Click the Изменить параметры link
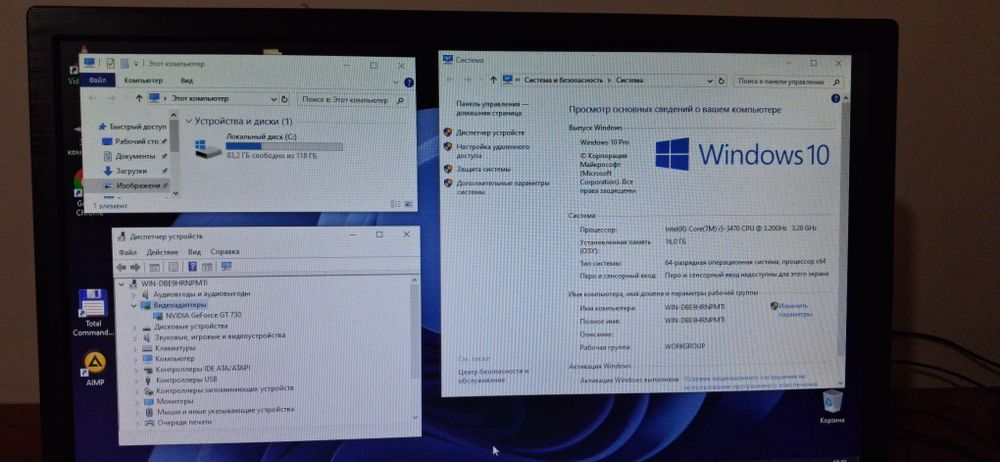The width and height of the screenshot is (1000, 462). point(794,310)
